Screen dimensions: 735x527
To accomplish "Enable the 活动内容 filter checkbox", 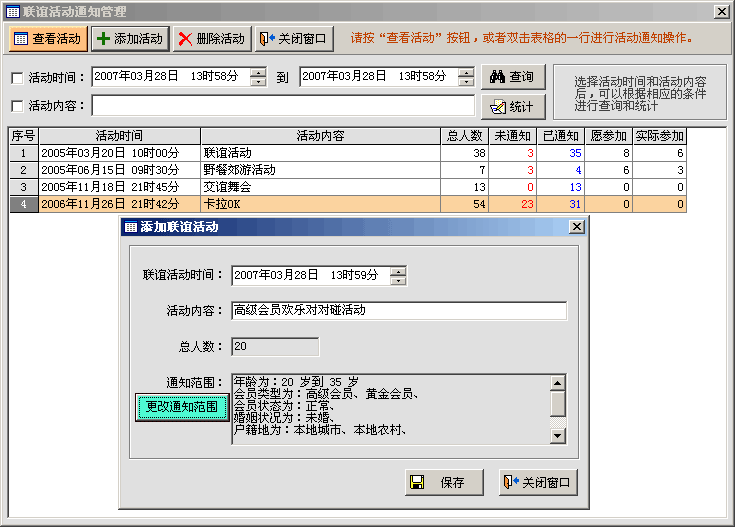I will 17,106.
